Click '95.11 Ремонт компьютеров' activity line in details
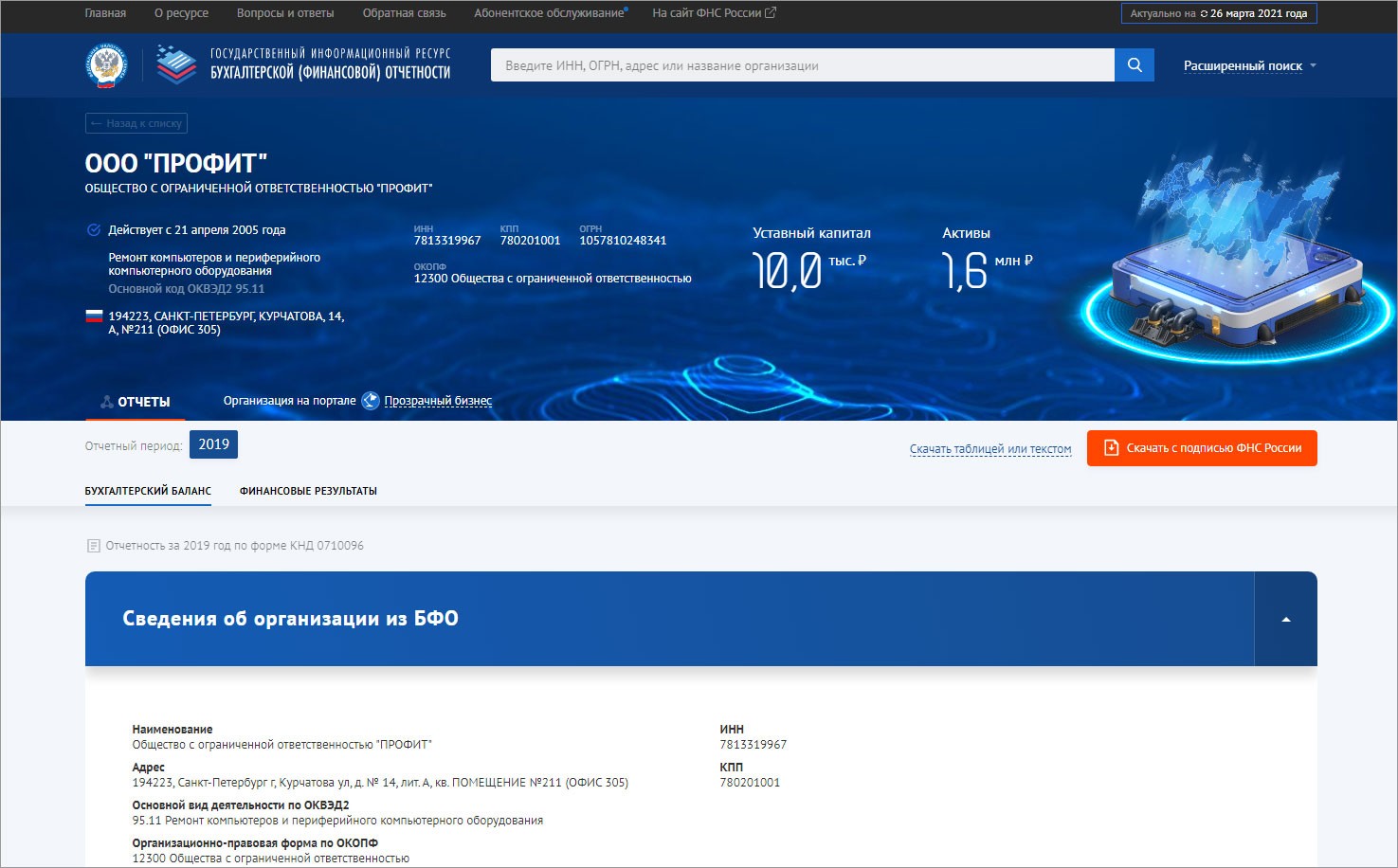This screenshot has height=868, width=1398. 337,821
